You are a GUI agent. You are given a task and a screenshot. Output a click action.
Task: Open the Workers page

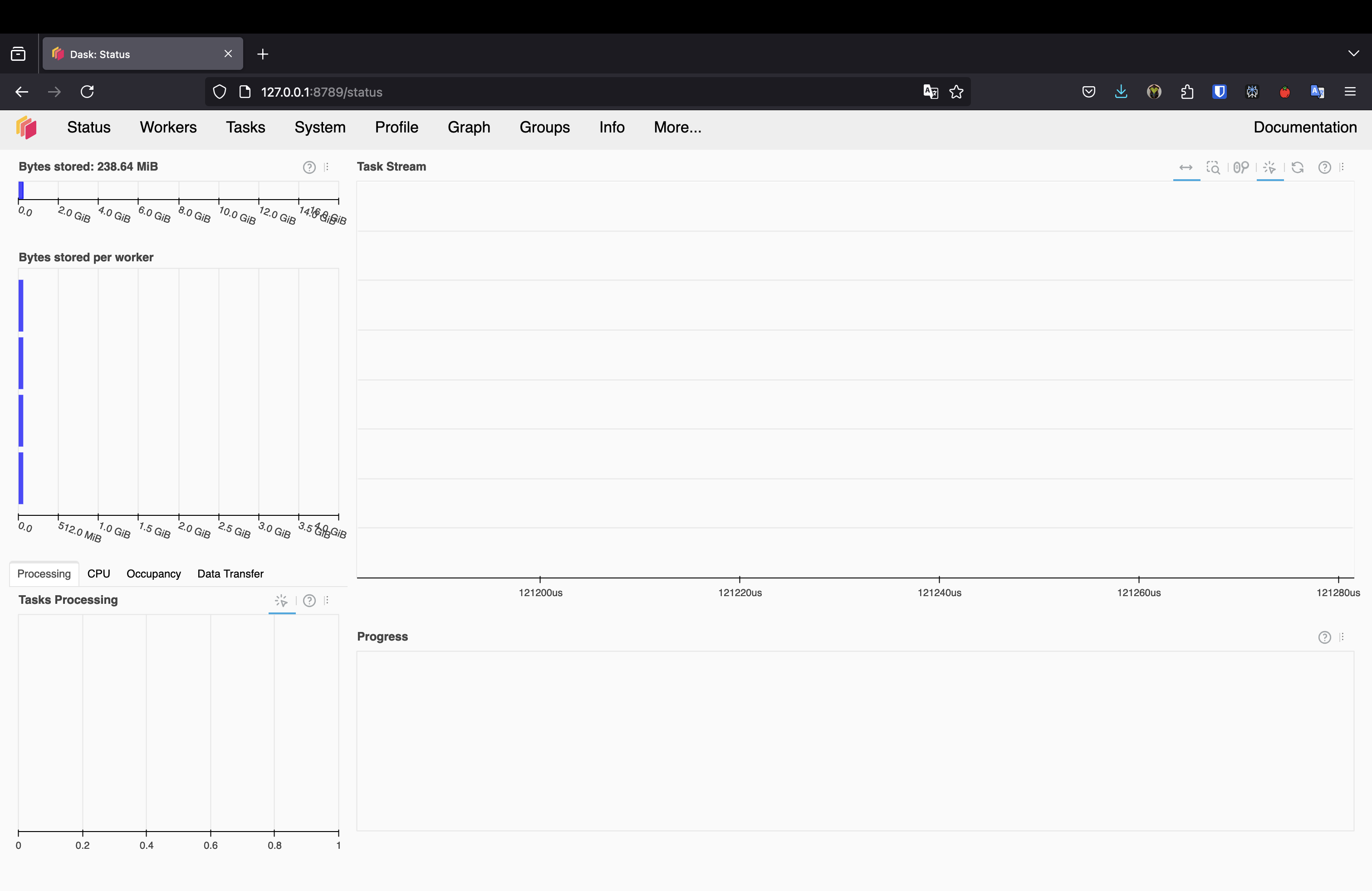168,127
